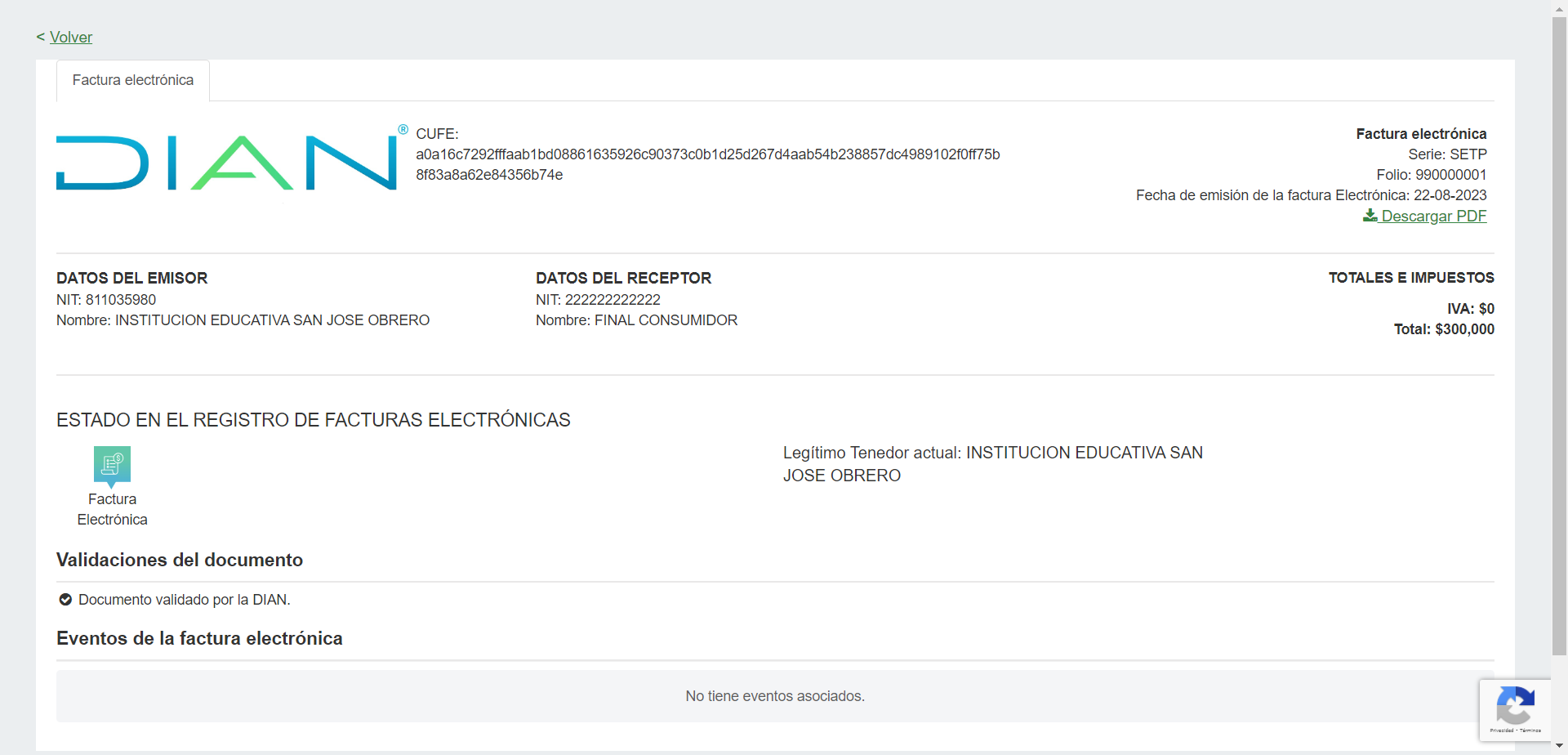Open the reCAPTCHA Términos link
Image resolution: width=1568 pixels, height=755 pixels.
[x=1530, y=730]
